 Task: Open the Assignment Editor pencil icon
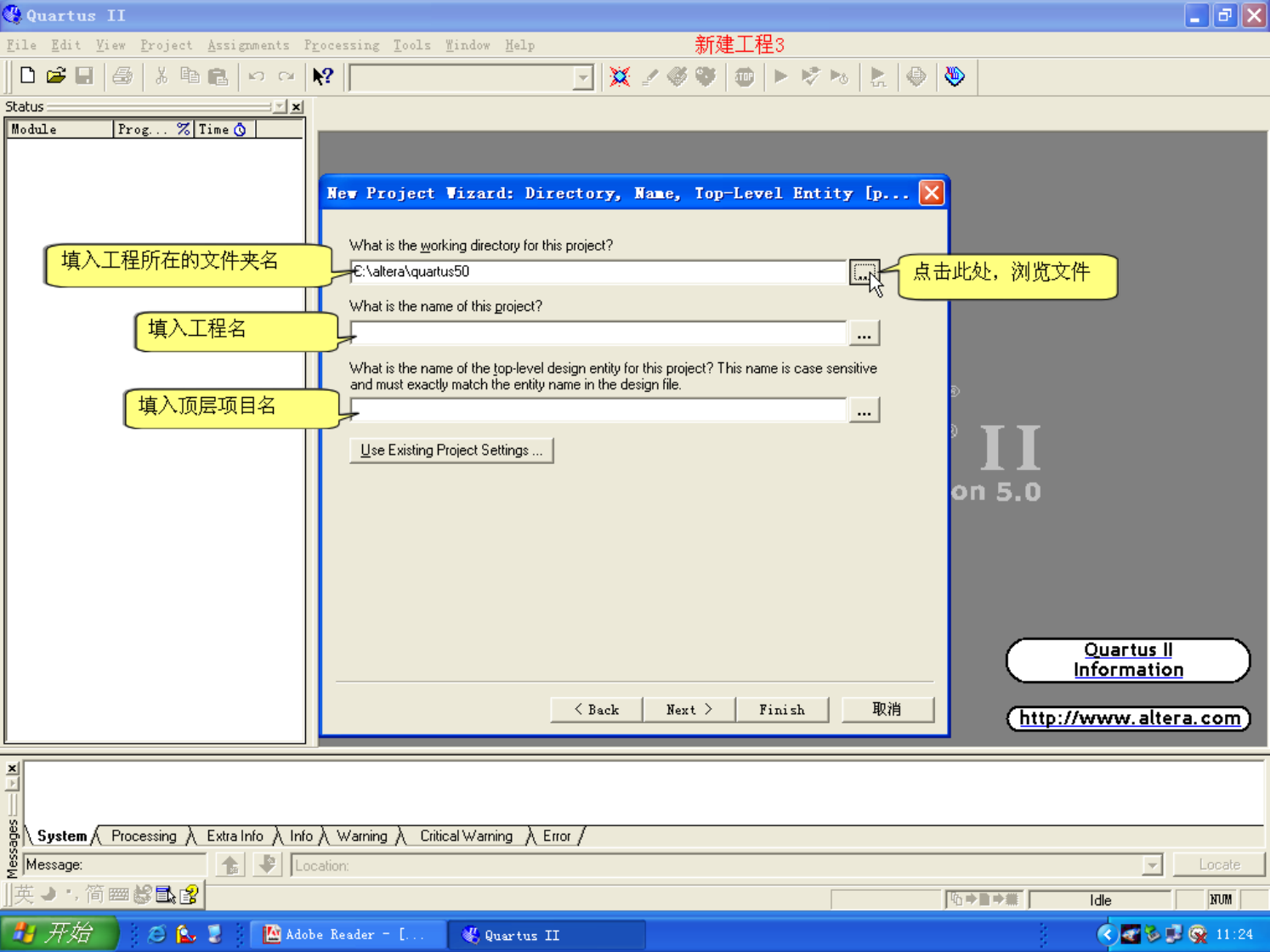coord(649,76)
